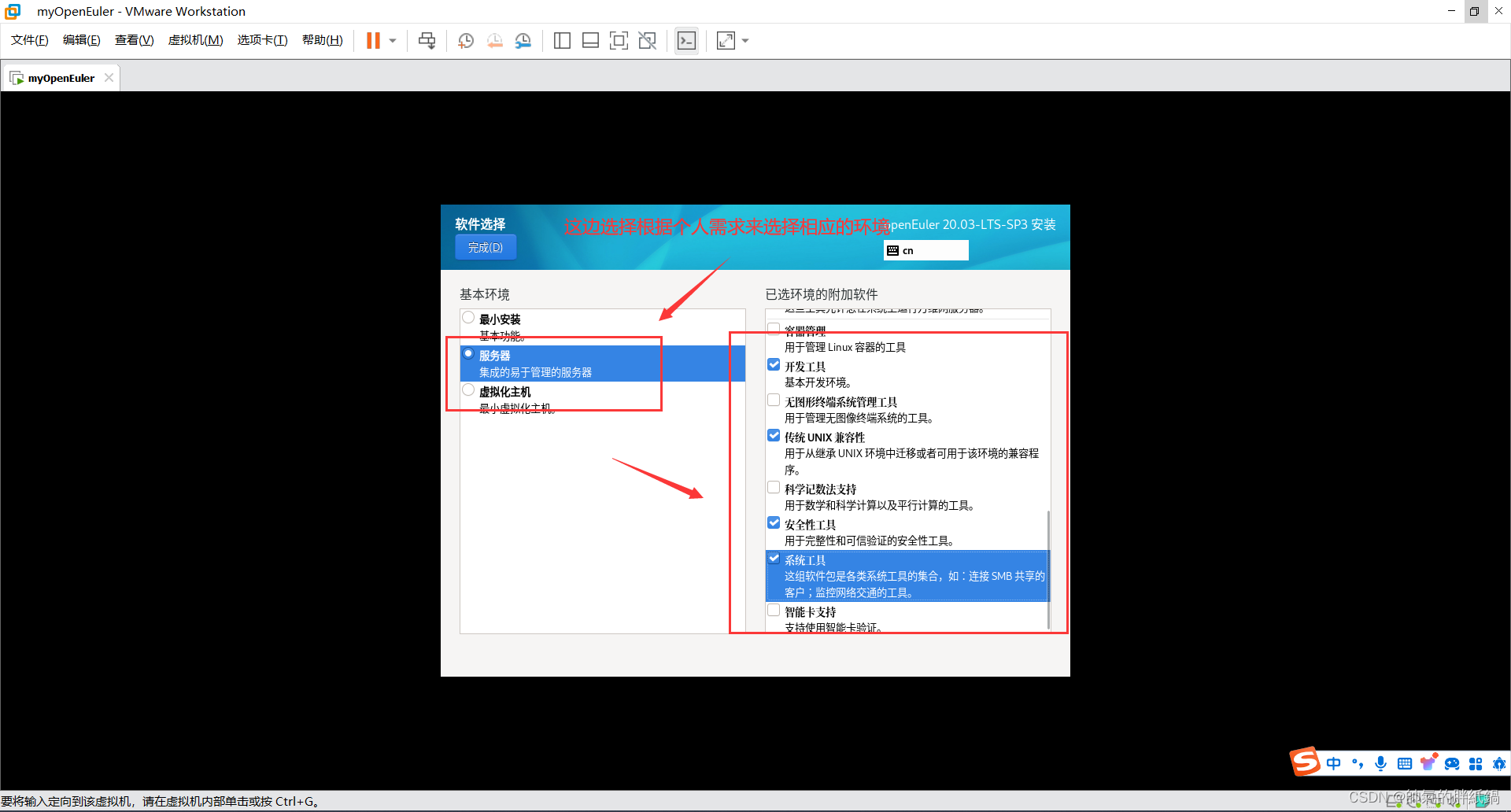Viewport: 1511px width, 812px height.
Task: Open the 编辑(E) menu
Action: 82,40
